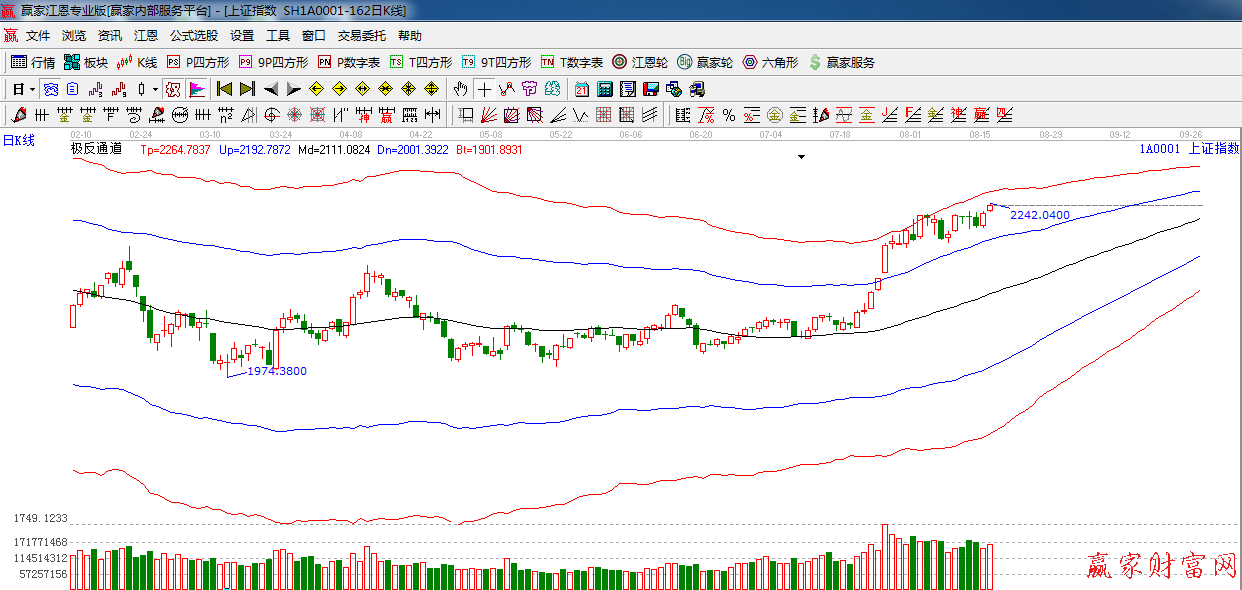The width and height of the screenshot is (1242, 590).
Task: Select the percent (%) drawing tool
Action: (x=728, y=115)
